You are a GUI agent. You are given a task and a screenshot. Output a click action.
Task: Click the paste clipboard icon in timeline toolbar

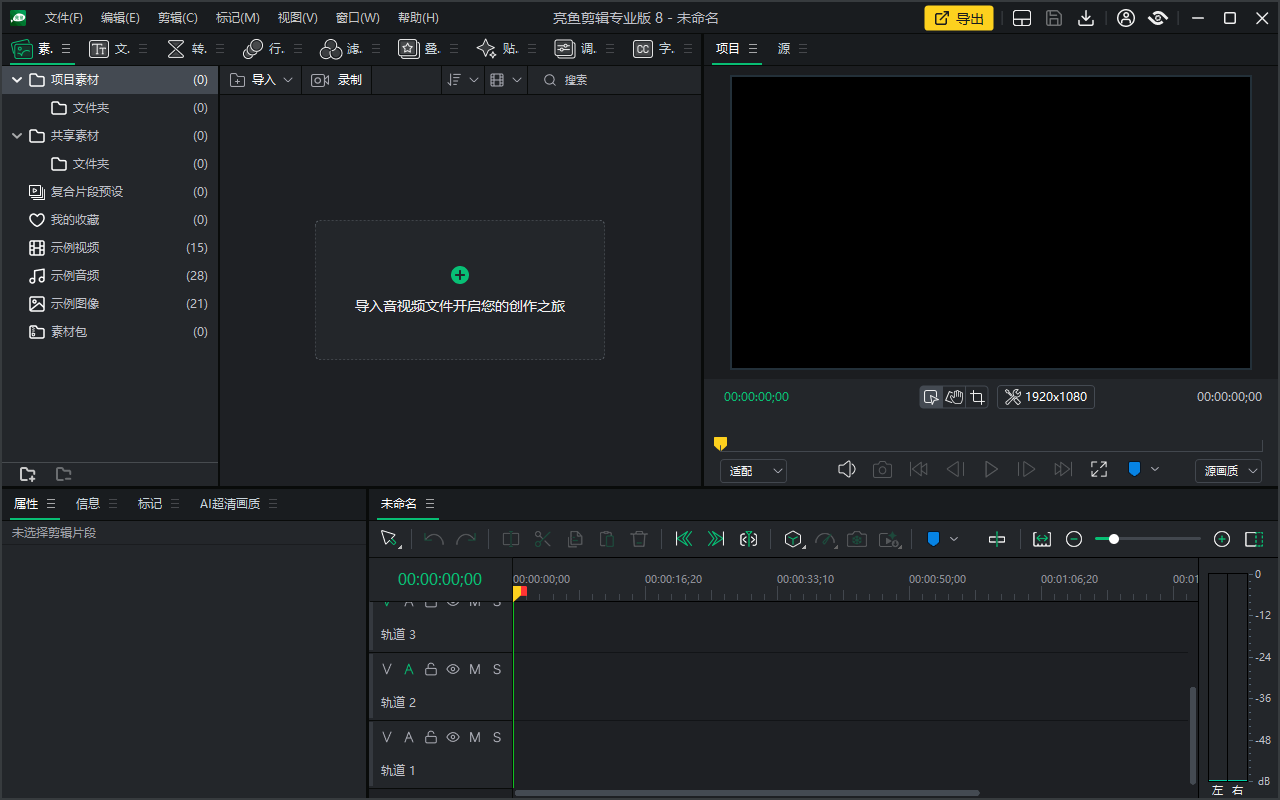click(607, 539)
